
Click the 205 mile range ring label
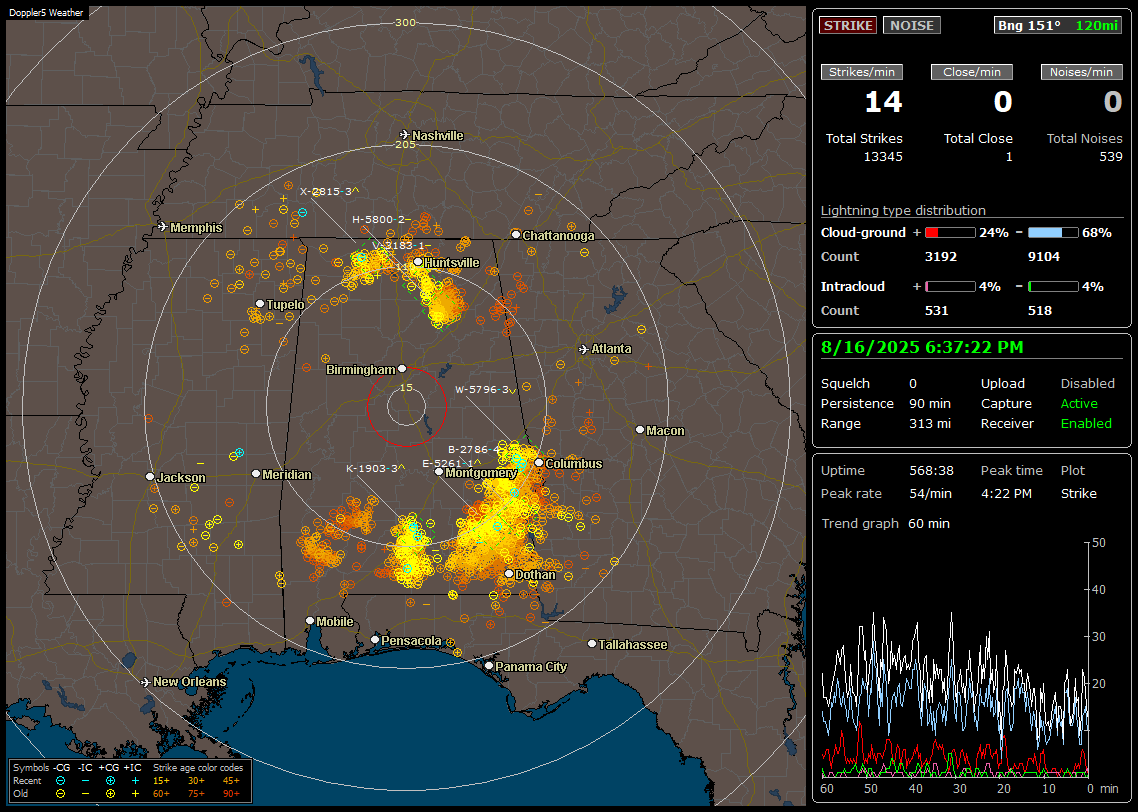click(405, 144)
